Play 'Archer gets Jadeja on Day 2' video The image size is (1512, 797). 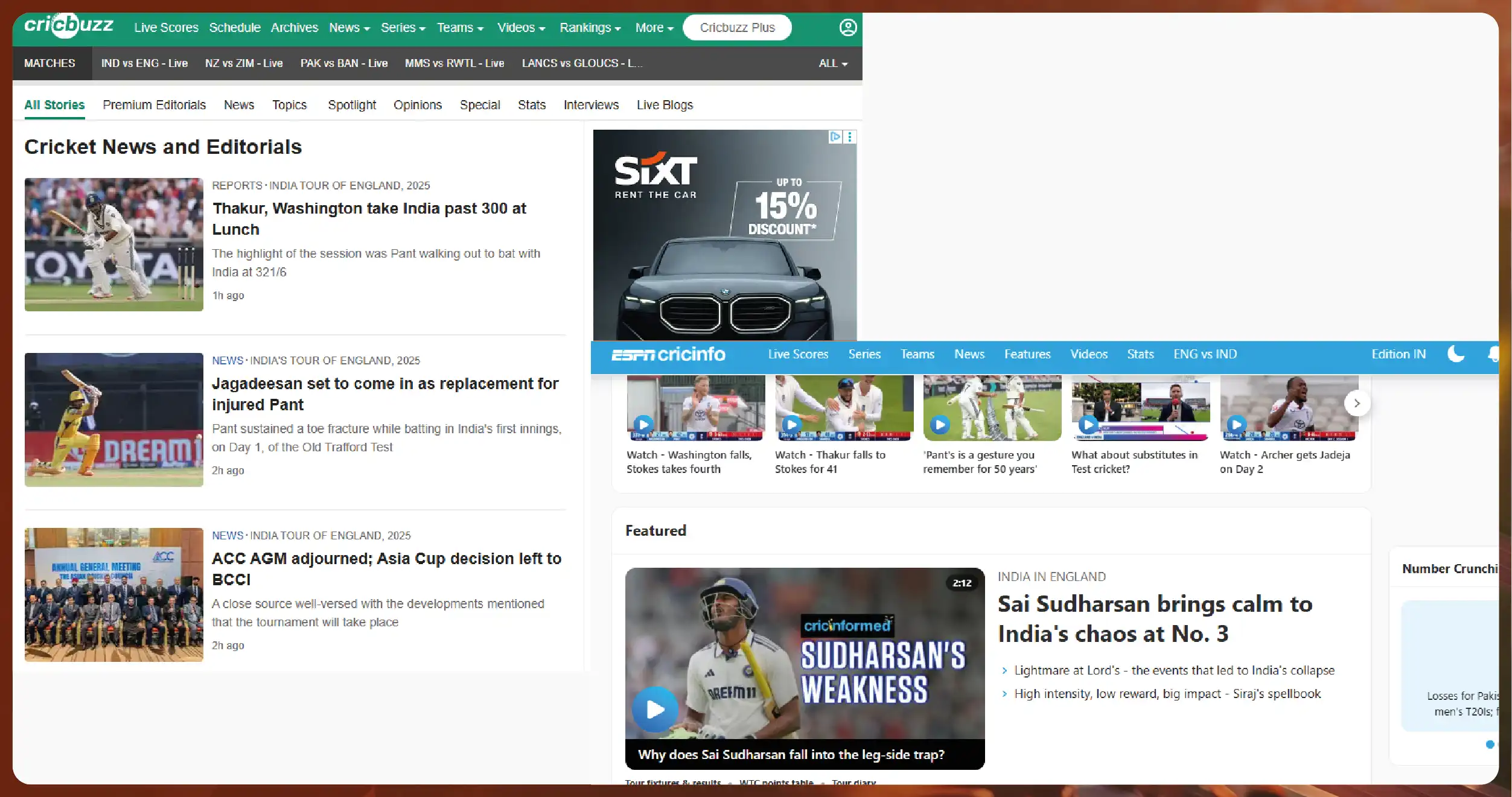click(1237, 424)
